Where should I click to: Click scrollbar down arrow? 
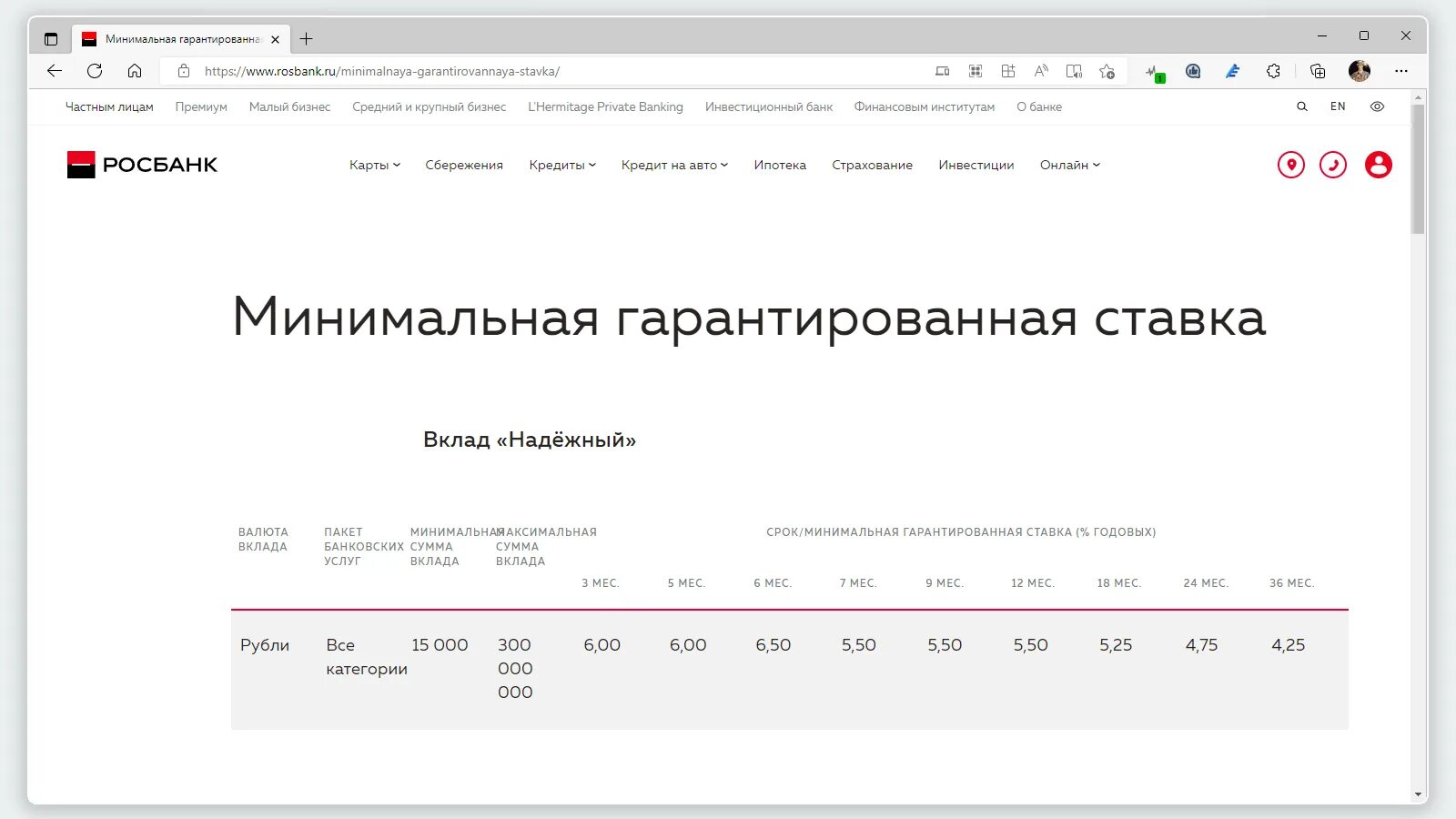[1418, 794]
